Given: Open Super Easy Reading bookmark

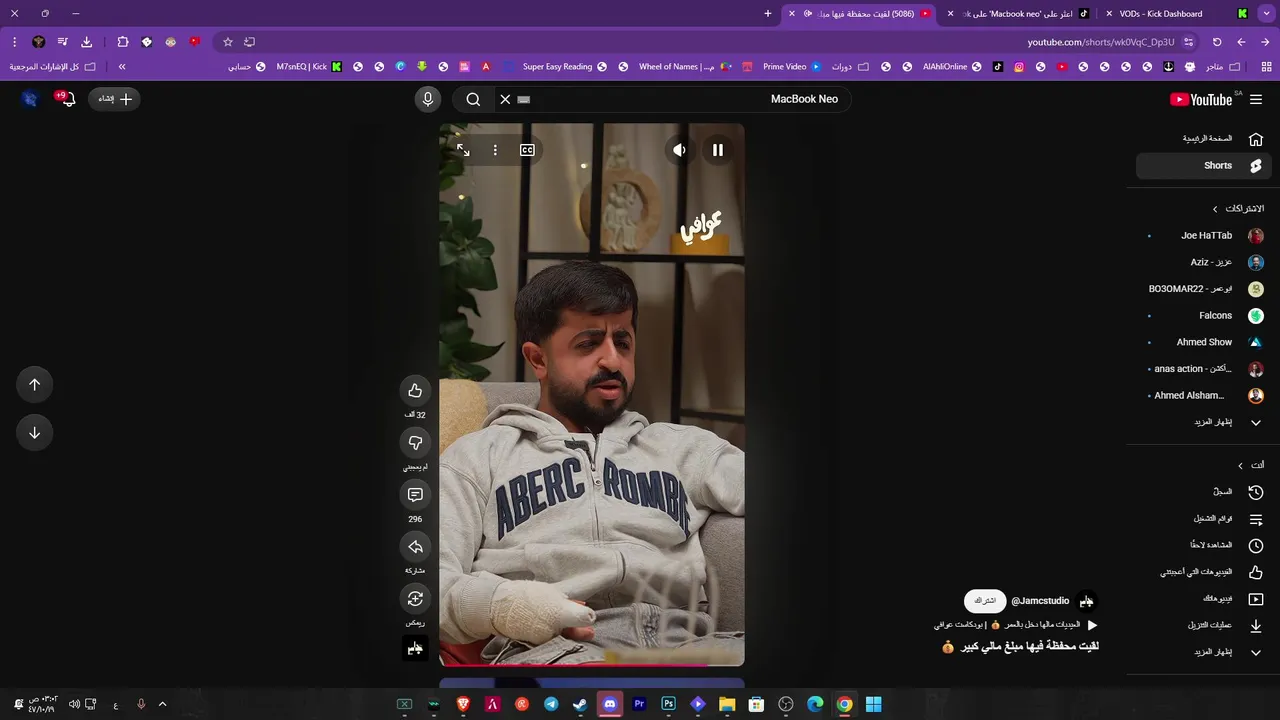Looking at the screenshot, I should [x=565, y=67].
